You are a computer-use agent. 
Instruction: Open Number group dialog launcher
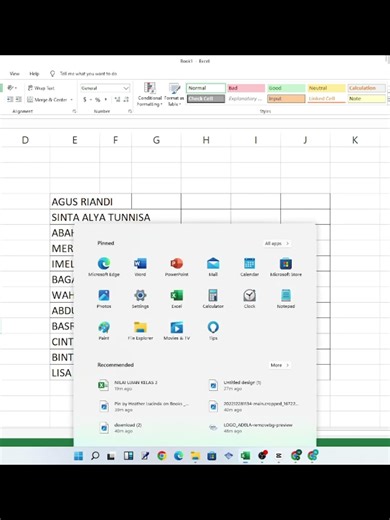tap(130, 111)
